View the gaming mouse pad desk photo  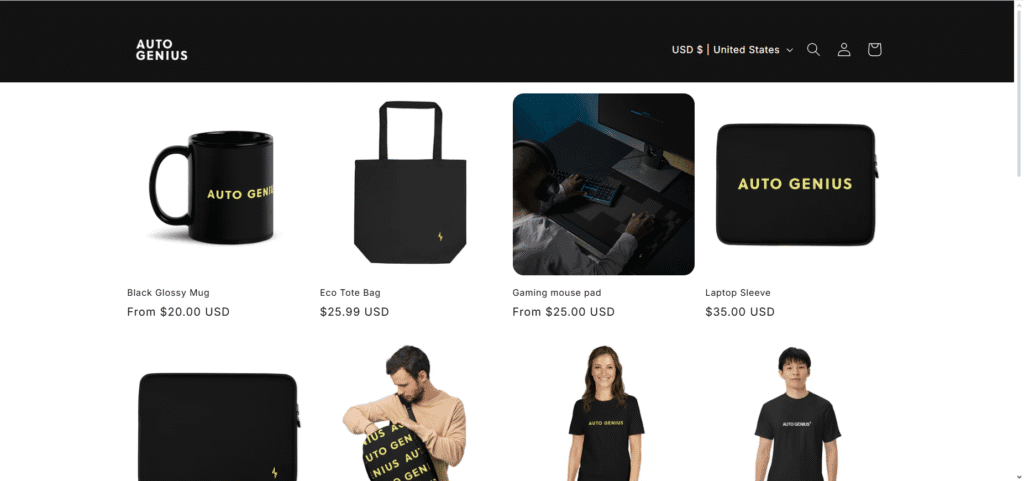click(x=603, y=184)
